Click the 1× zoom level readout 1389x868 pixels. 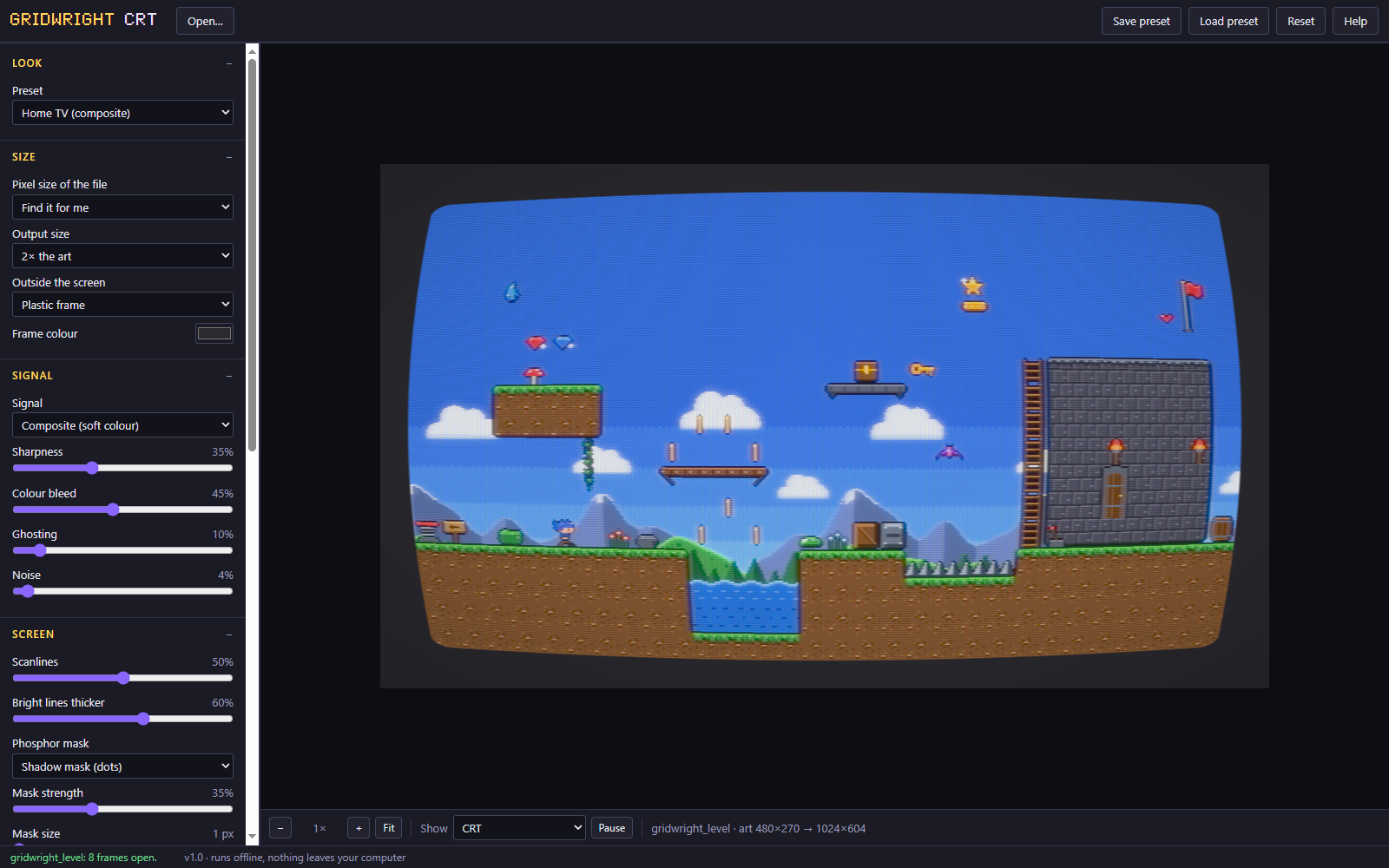click(319, 828)
